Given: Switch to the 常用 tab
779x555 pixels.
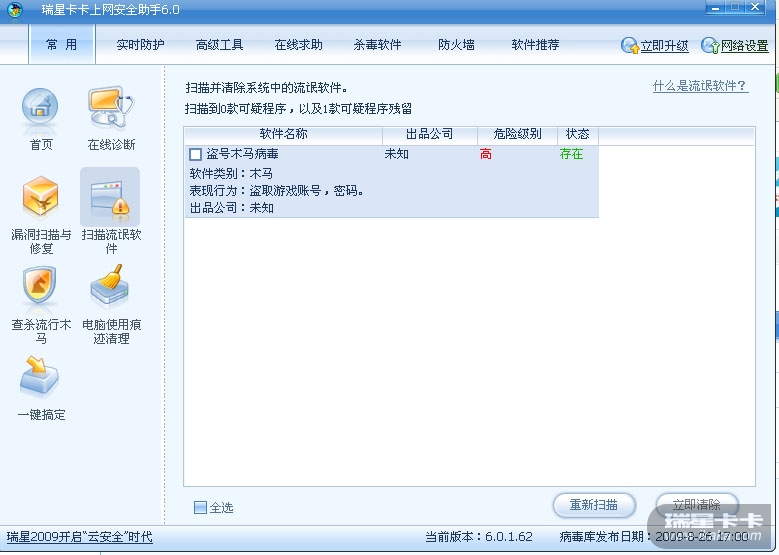Looking at the screenshot, I should point(62,45).
